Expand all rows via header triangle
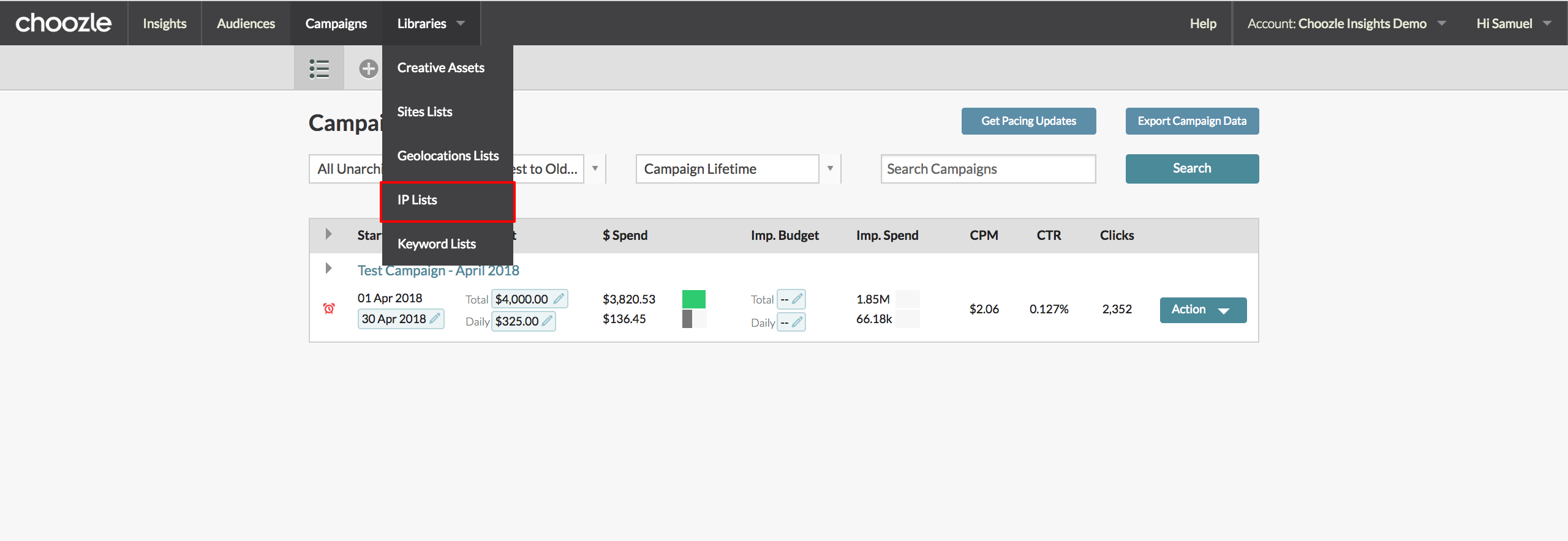This screenshot has height=541, width=1568. click(328, 234)
